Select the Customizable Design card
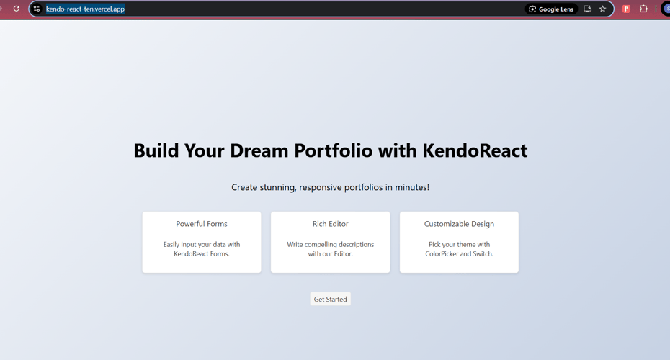Screen dimensions: 670x360 459,242
